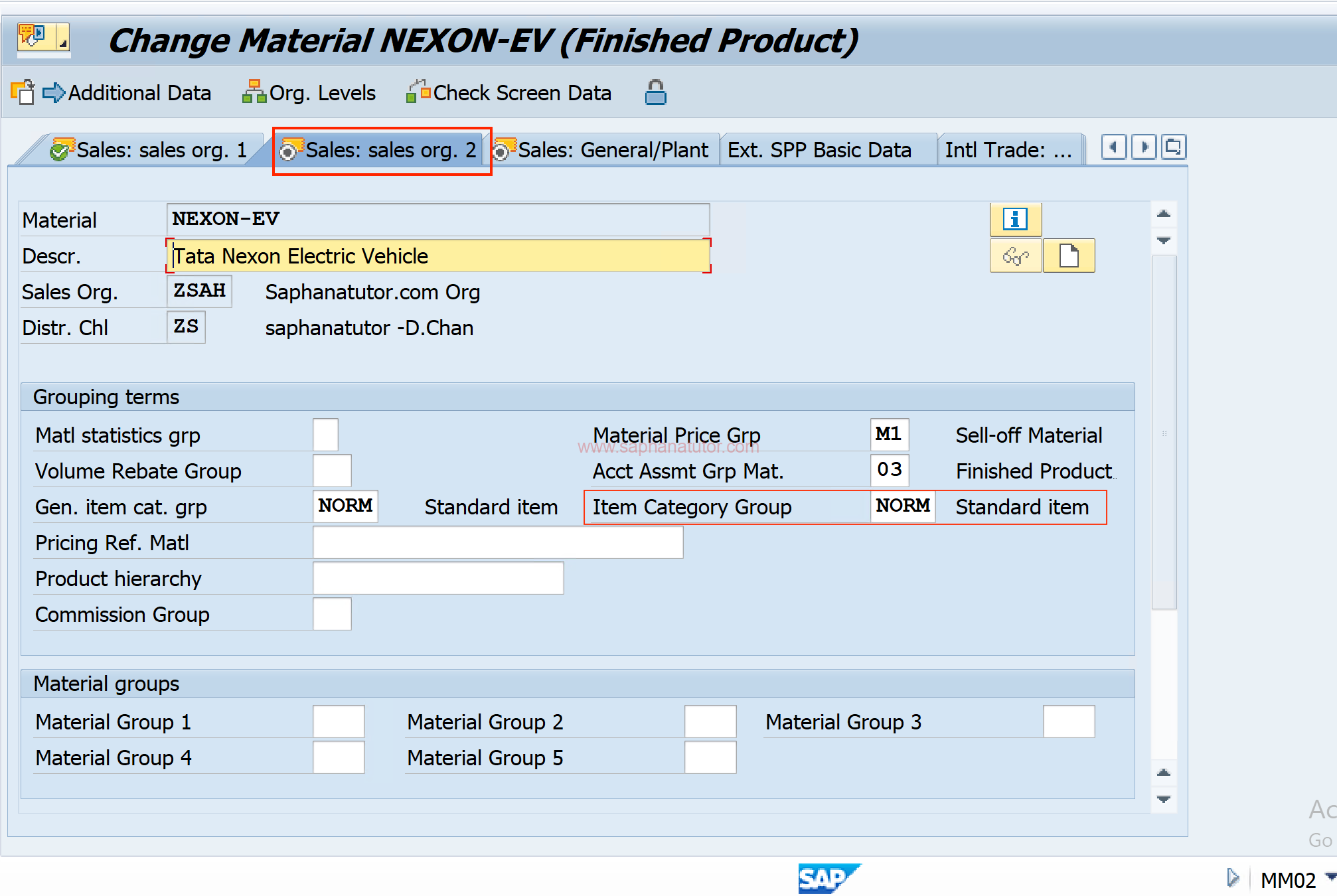The image size is (1337, 896).
Task: Click the bottom page-down scroll arrow
Action: pyautogui.click(x=1164, y=799)
